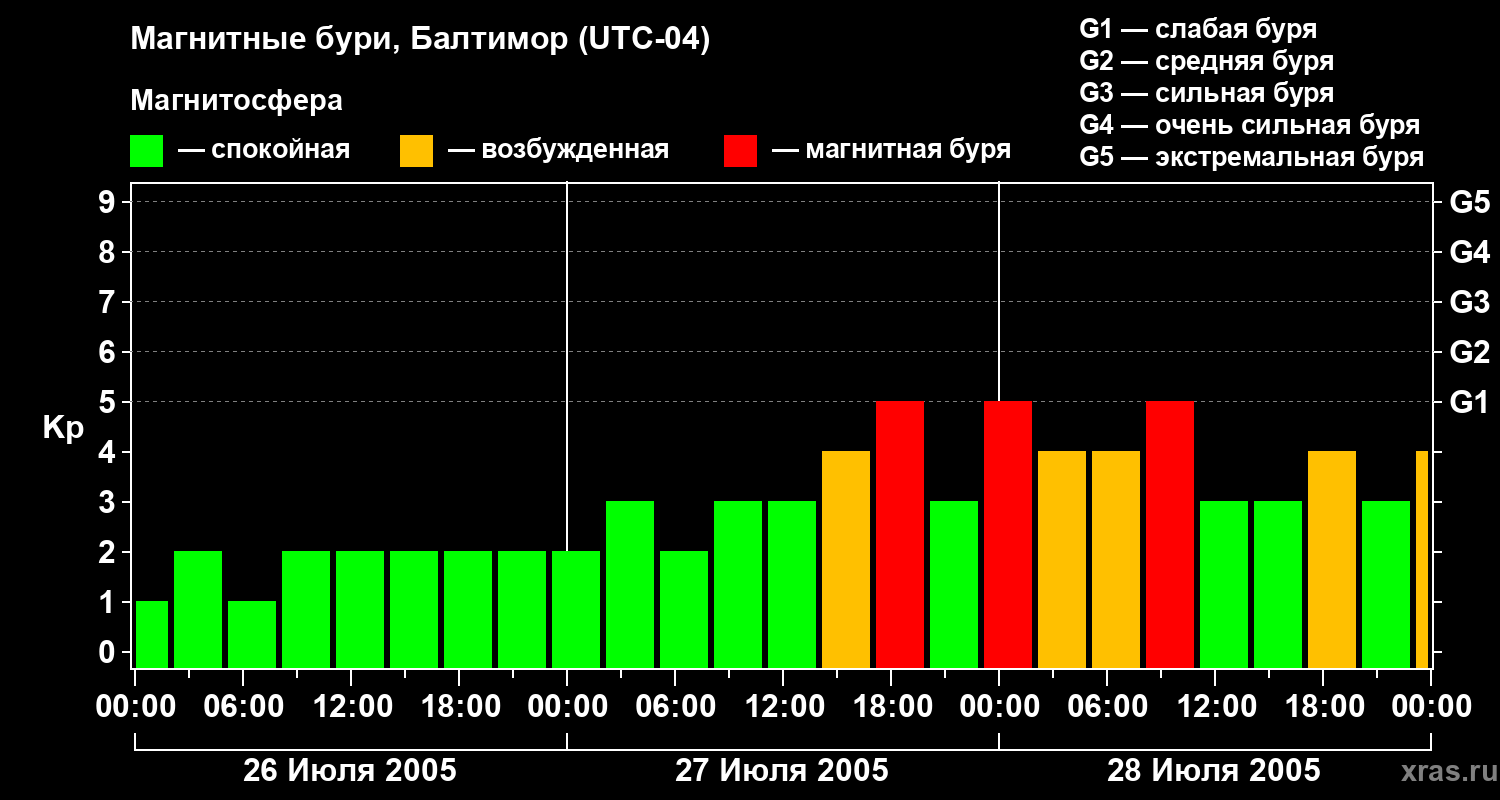Click the green bar at 12:00 on 28 Июля
Screen dimensions: 1500x800
pos(1224,584)
